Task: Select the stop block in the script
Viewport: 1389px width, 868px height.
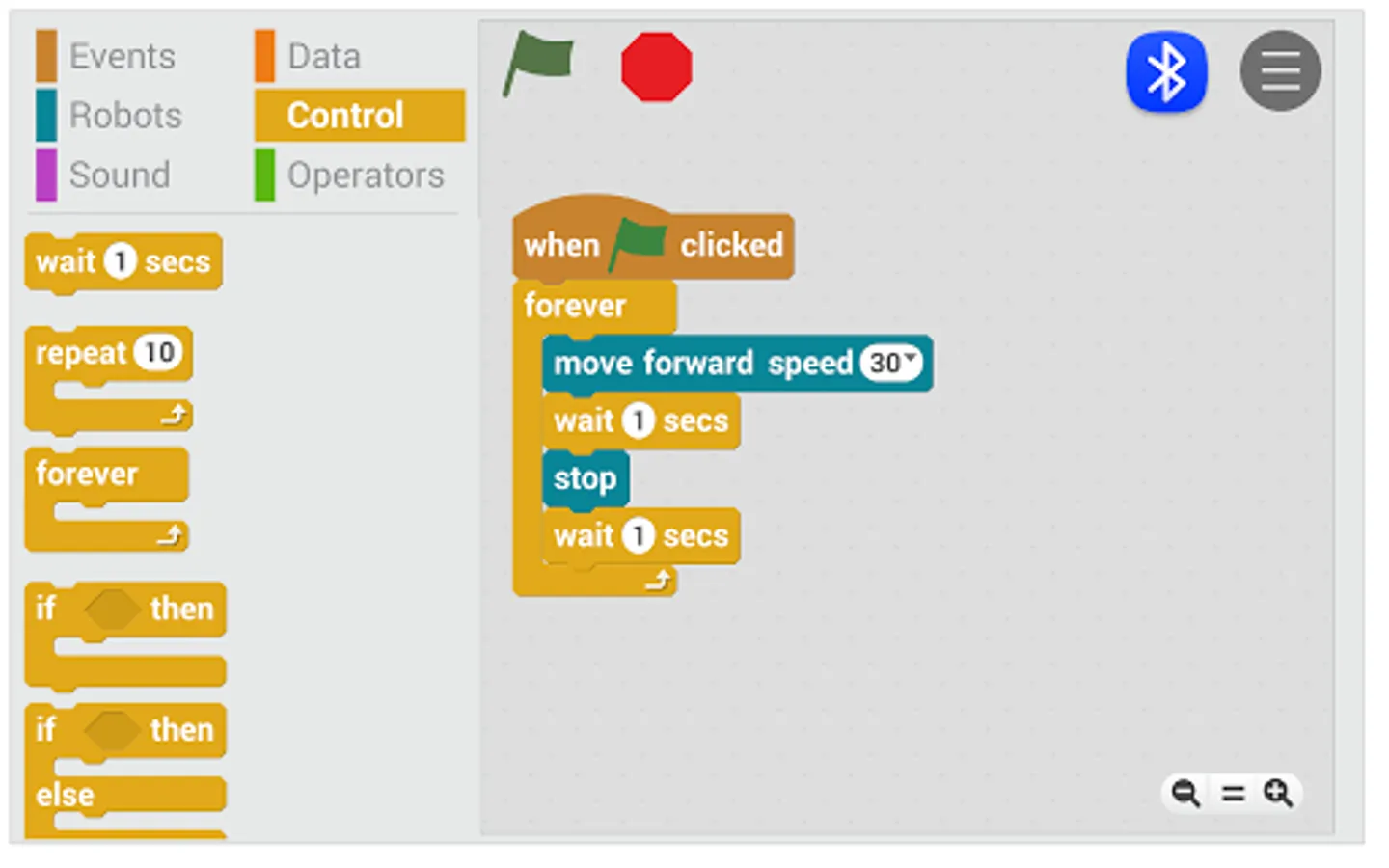Action: 585,478
